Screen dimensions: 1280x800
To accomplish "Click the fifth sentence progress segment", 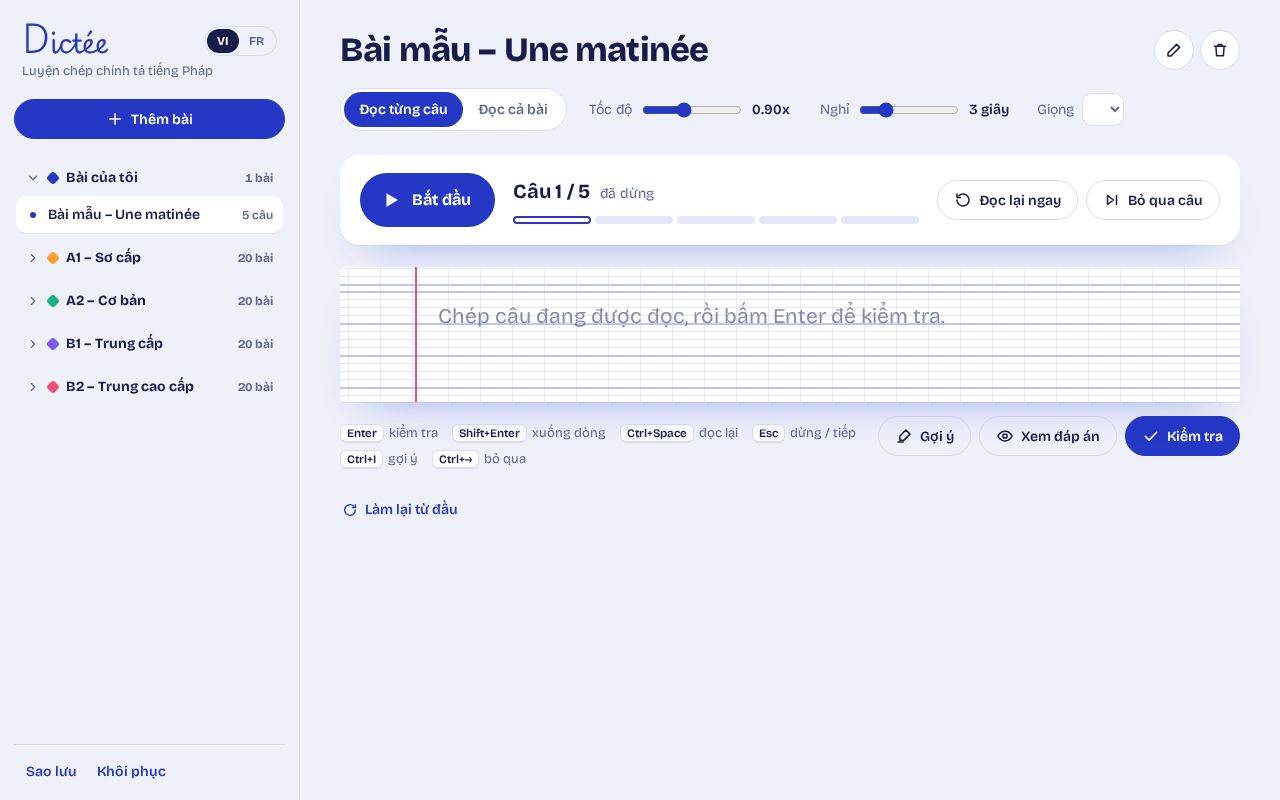I will pyautogui.click(x=880, y=220).
